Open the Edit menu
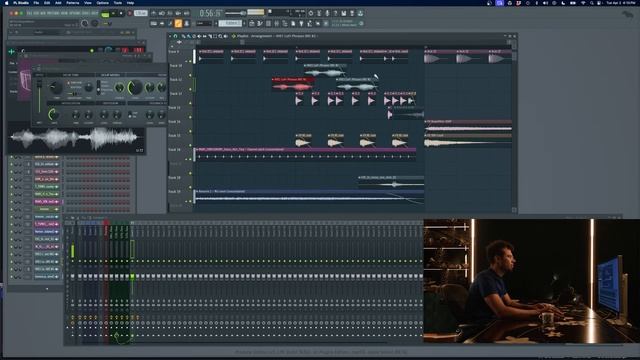The width and height of the screenshot is (640, 360). click(x=47, y=3)
